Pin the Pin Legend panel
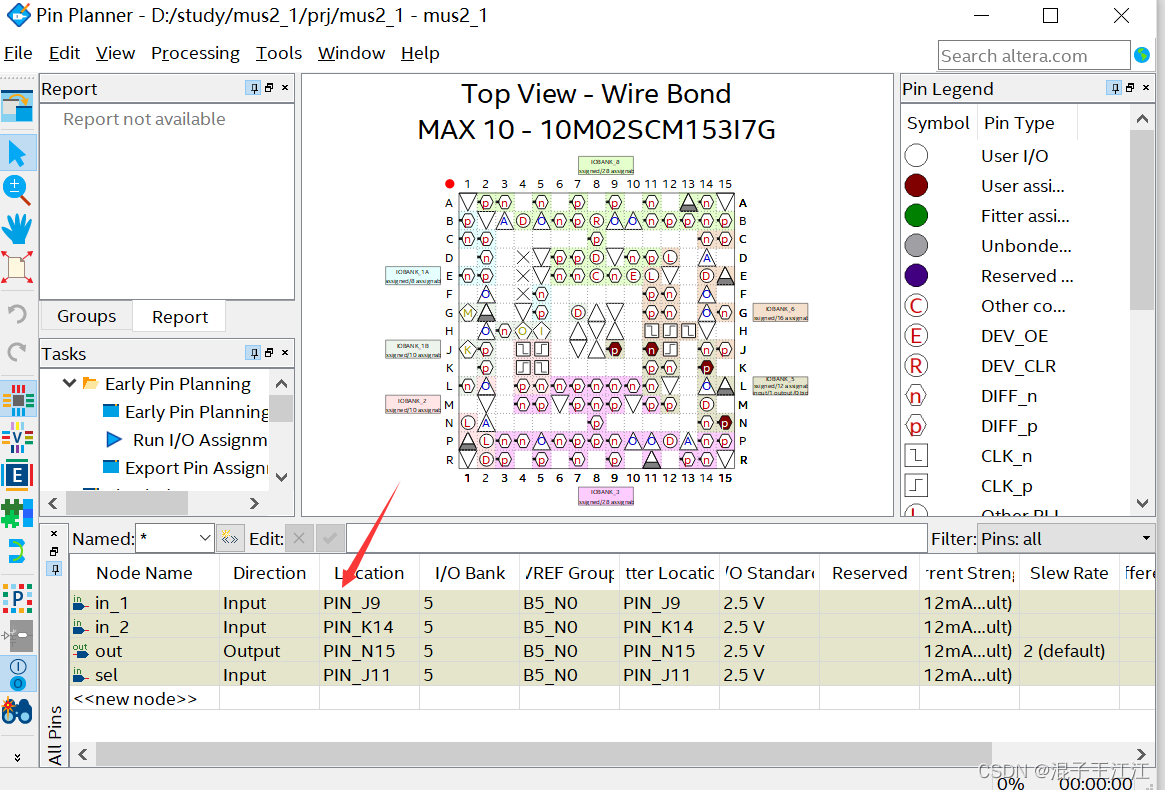The image size is (1165, 790). [x=1114, y=88]
